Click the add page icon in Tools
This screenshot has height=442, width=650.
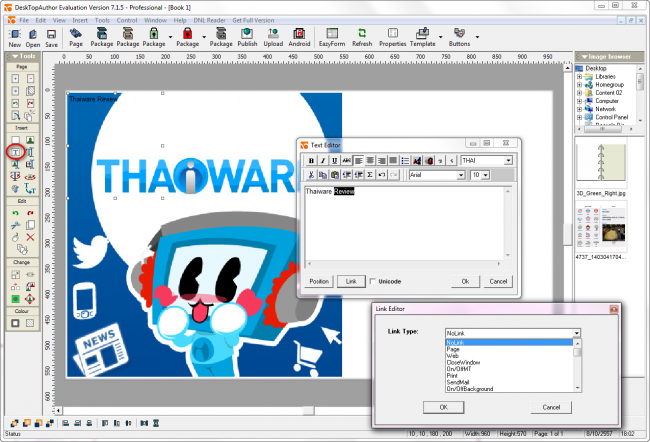tap(15, 78)
